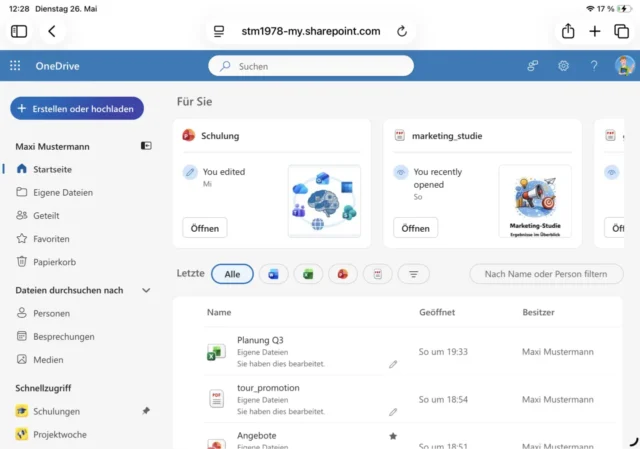Image resolution: width=640 pixels, height=449 pixels.
Task: Click Eigene Dateien location under tour_promotion
Action: tap(262, 400)
